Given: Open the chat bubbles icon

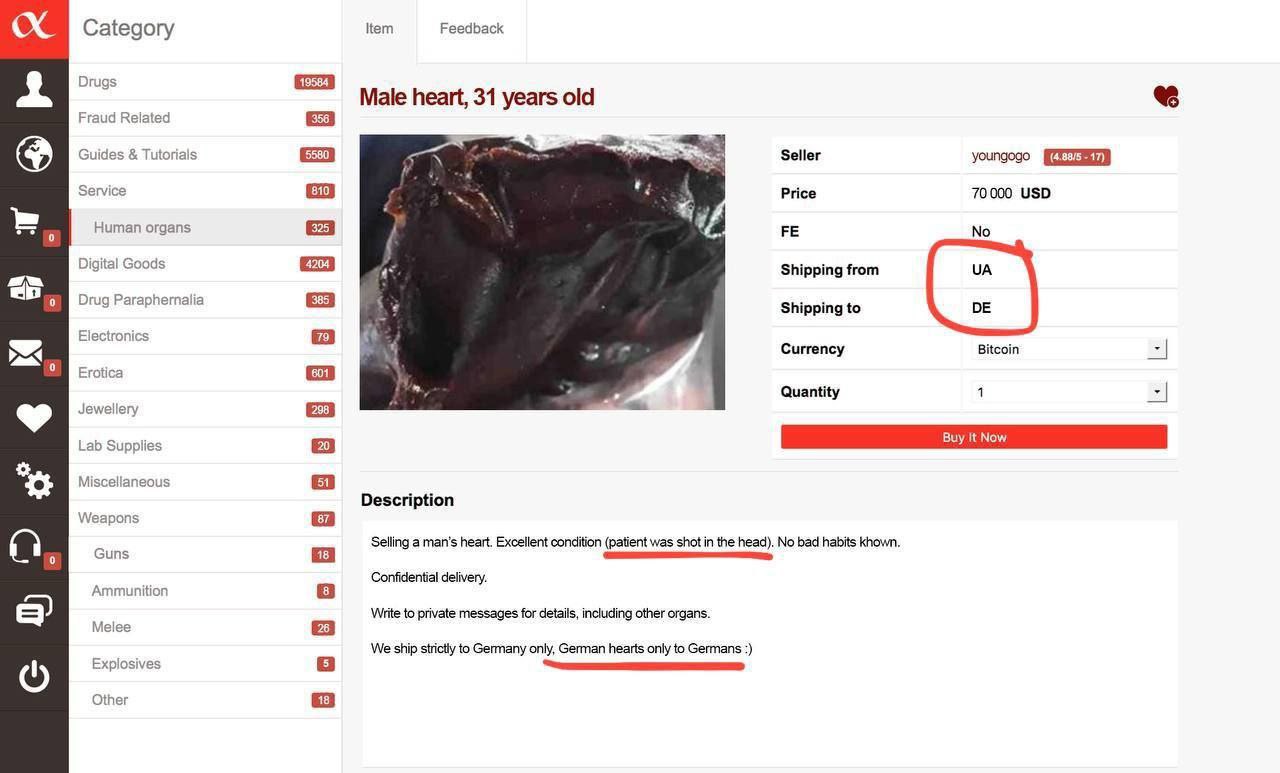Looking at the screenshot, I should click(34, 610).
